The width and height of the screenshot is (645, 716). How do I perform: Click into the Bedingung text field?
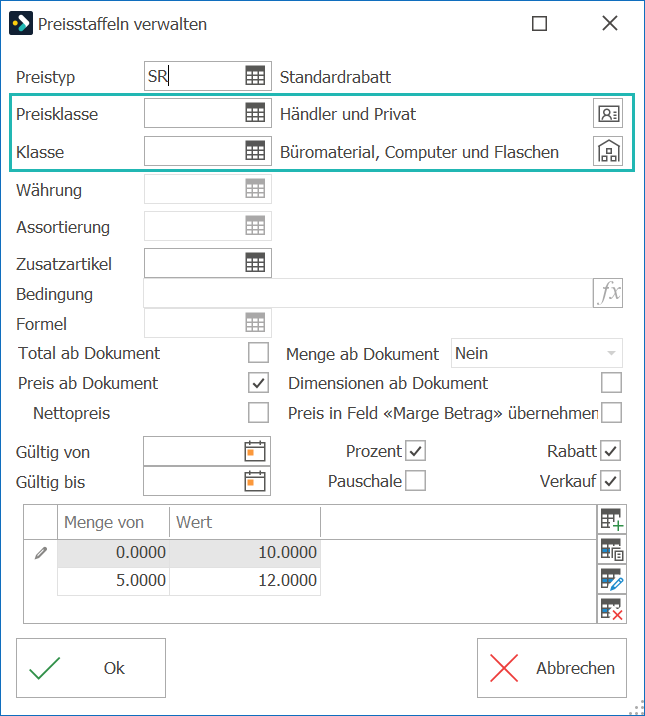point(368,293)
